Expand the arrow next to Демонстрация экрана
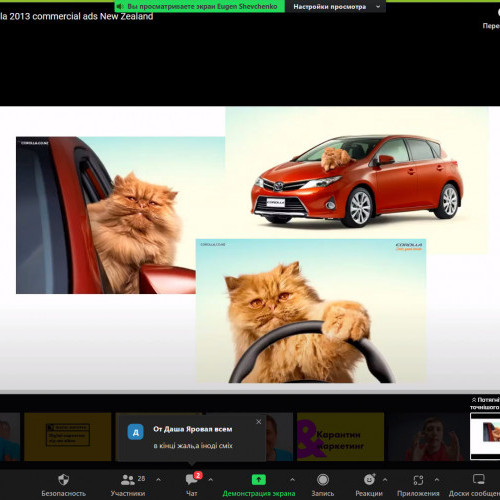 [x=292, y=480]
